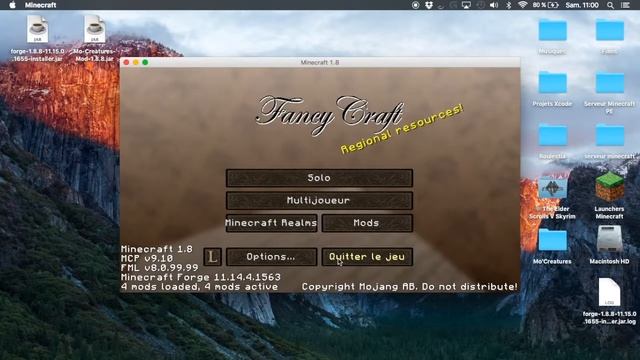Screen dimensions: 640x360
Task: Click the 'Copyright Mojang AB. Do not distribute!' text
Action: pyautogui.click(x=410, y=287)
